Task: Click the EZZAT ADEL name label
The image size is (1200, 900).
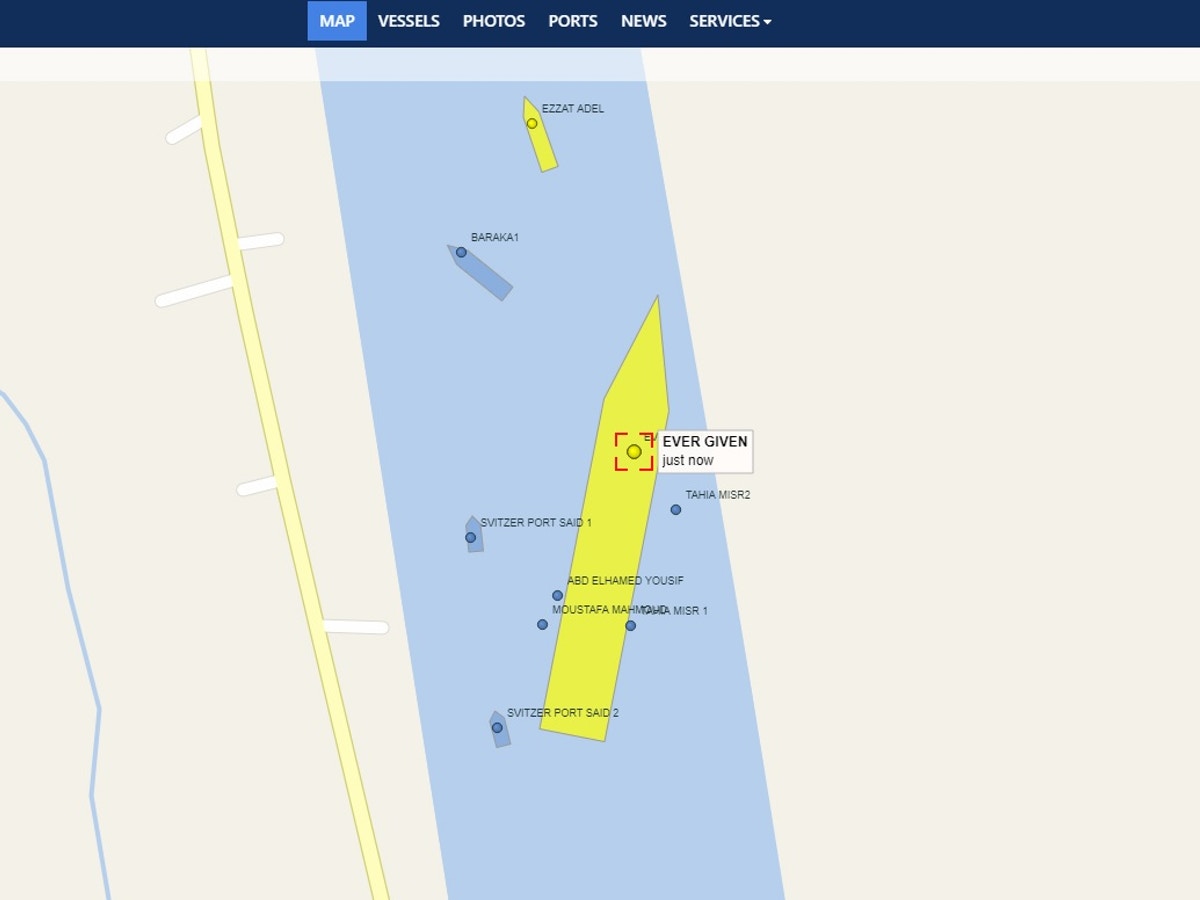Action: pos(573,109)
